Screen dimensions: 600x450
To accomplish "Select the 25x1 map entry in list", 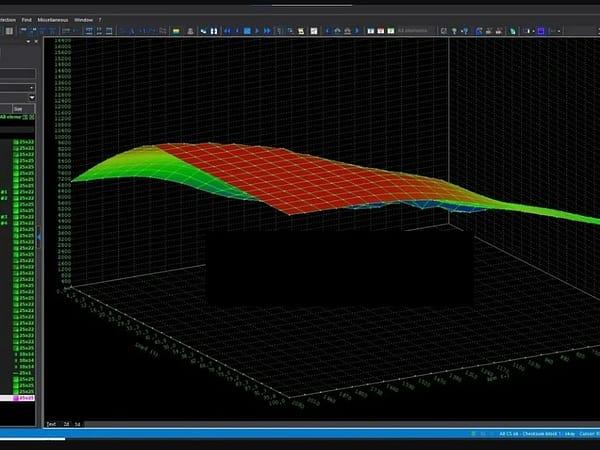I will 24,373.
